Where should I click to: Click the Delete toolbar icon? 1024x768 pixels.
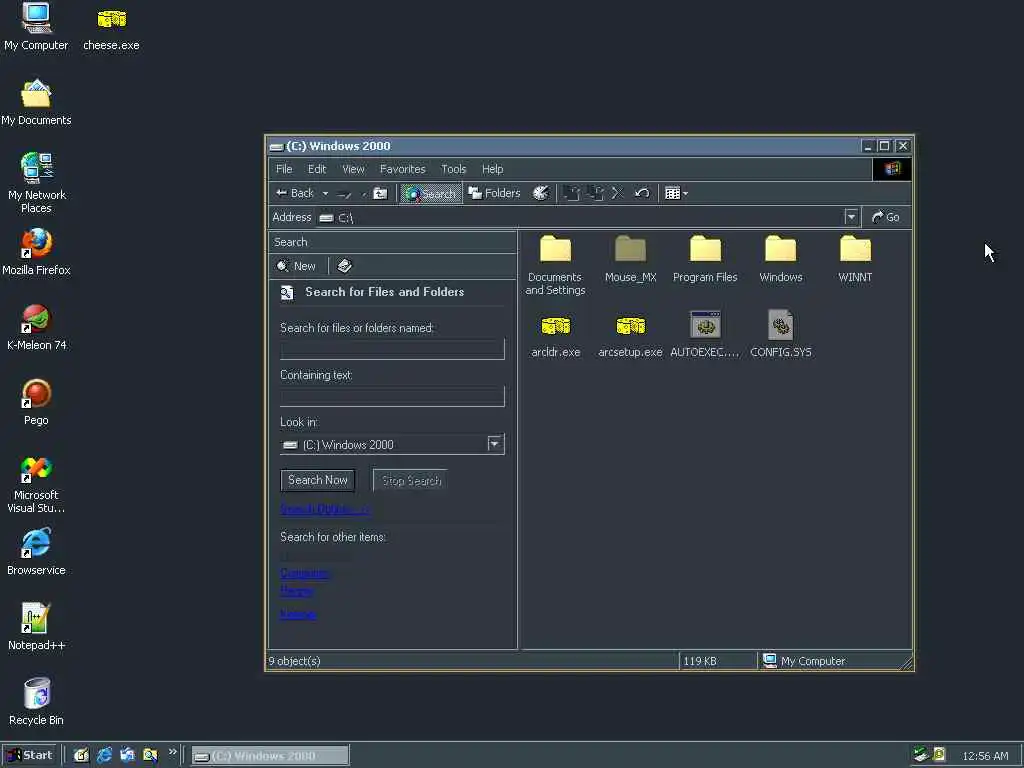[x=618, y=193]
